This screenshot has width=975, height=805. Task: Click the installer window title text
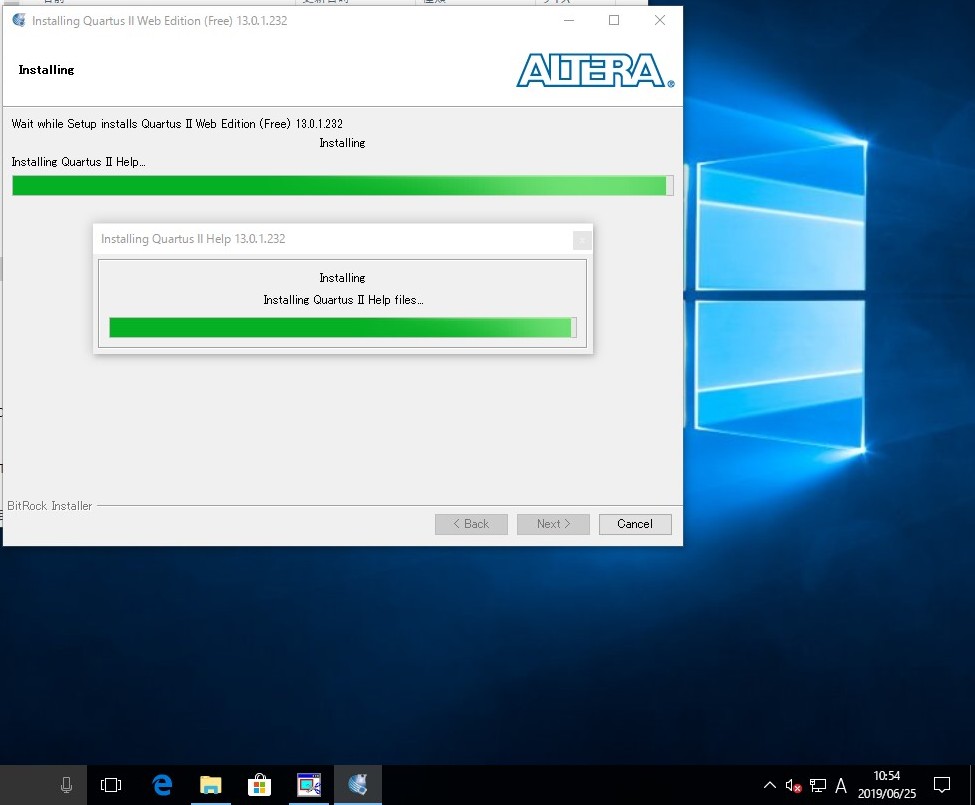click(x=160, y=21)
